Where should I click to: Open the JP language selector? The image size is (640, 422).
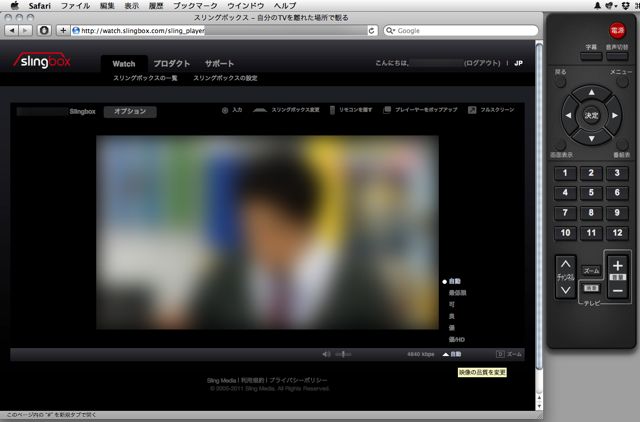coord(518,63)
